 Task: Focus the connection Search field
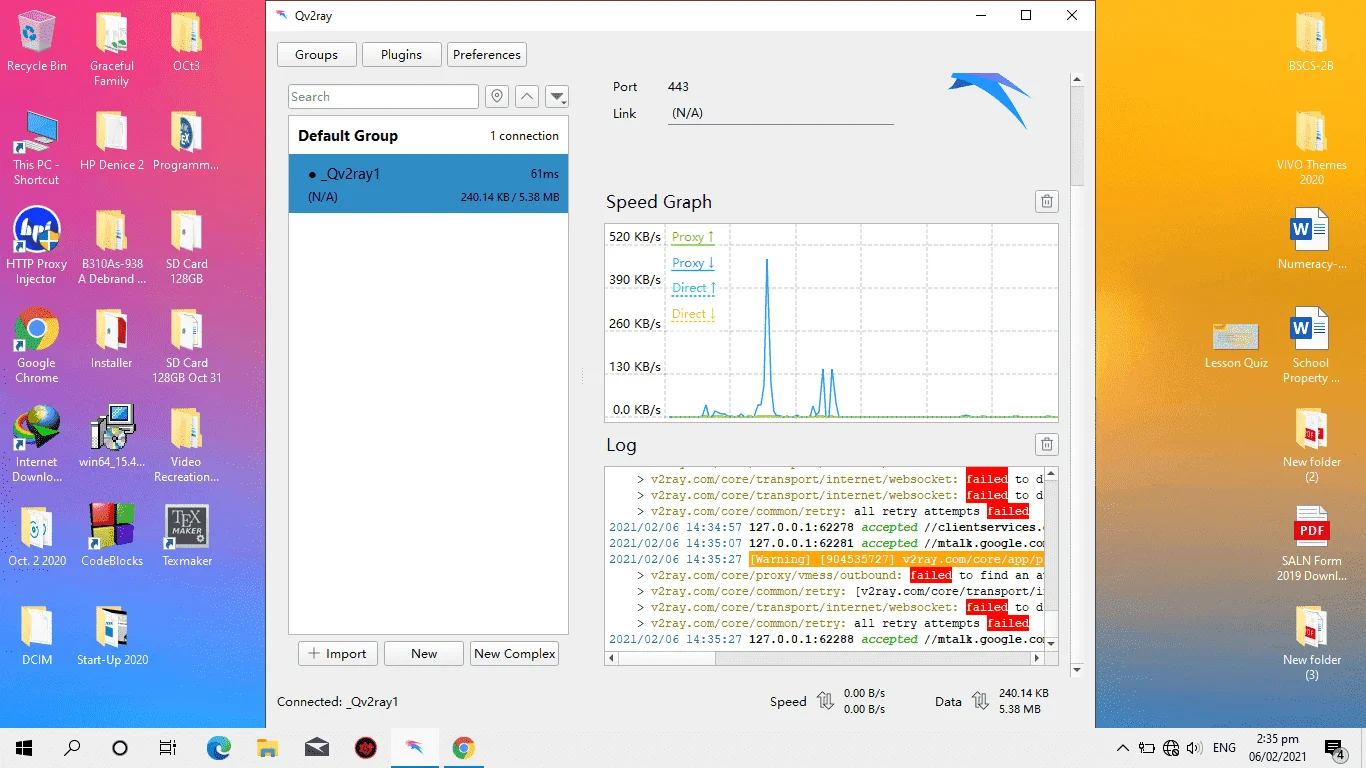point(383,97)
